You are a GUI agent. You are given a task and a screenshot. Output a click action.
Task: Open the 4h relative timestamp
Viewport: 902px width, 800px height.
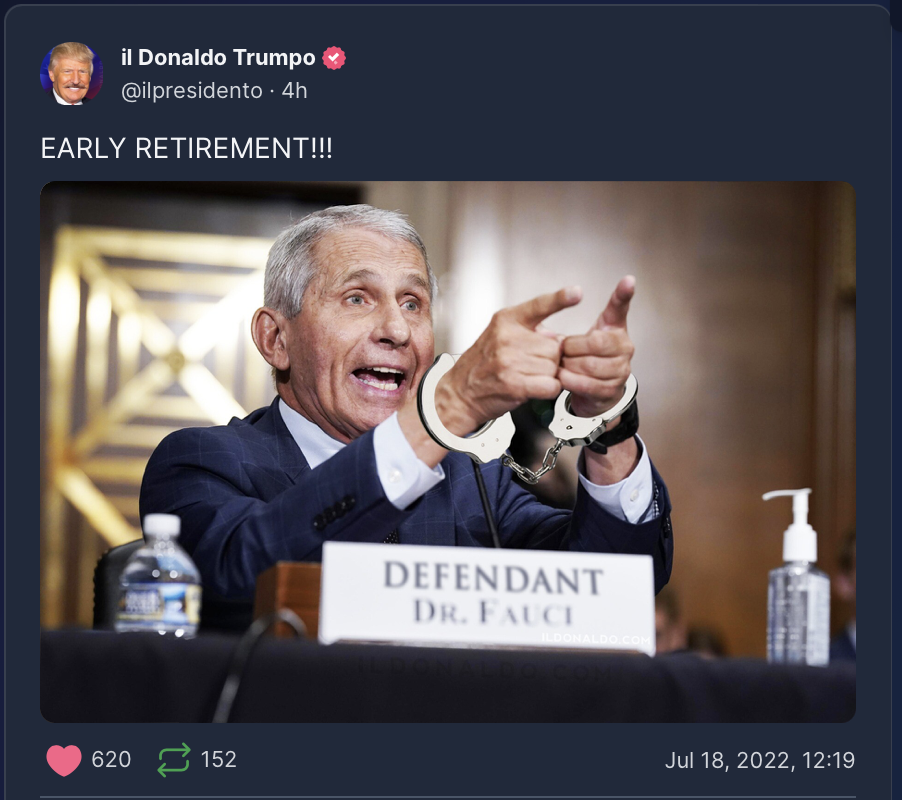click(x=295, y=91)
